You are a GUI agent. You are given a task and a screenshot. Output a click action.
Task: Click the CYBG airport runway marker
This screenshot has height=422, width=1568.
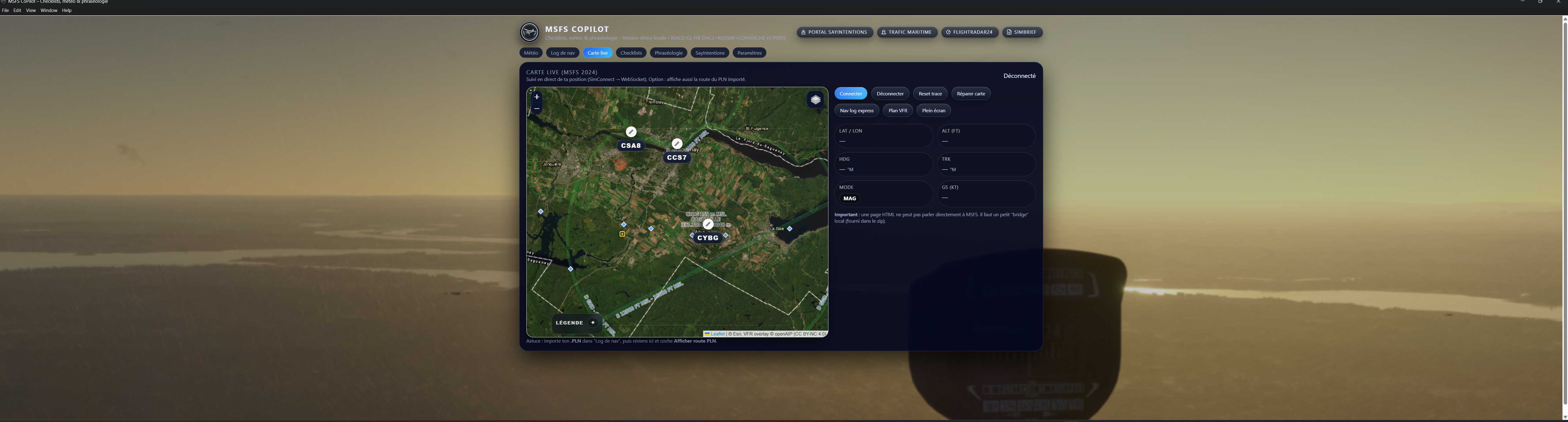click(708, 224)
